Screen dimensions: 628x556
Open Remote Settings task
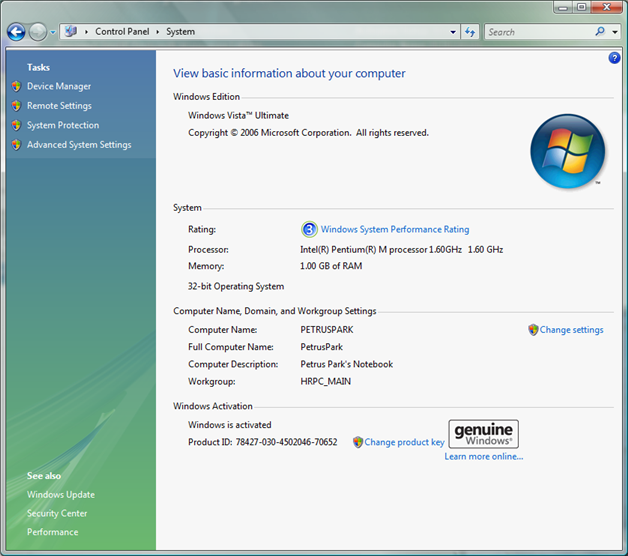59,106
